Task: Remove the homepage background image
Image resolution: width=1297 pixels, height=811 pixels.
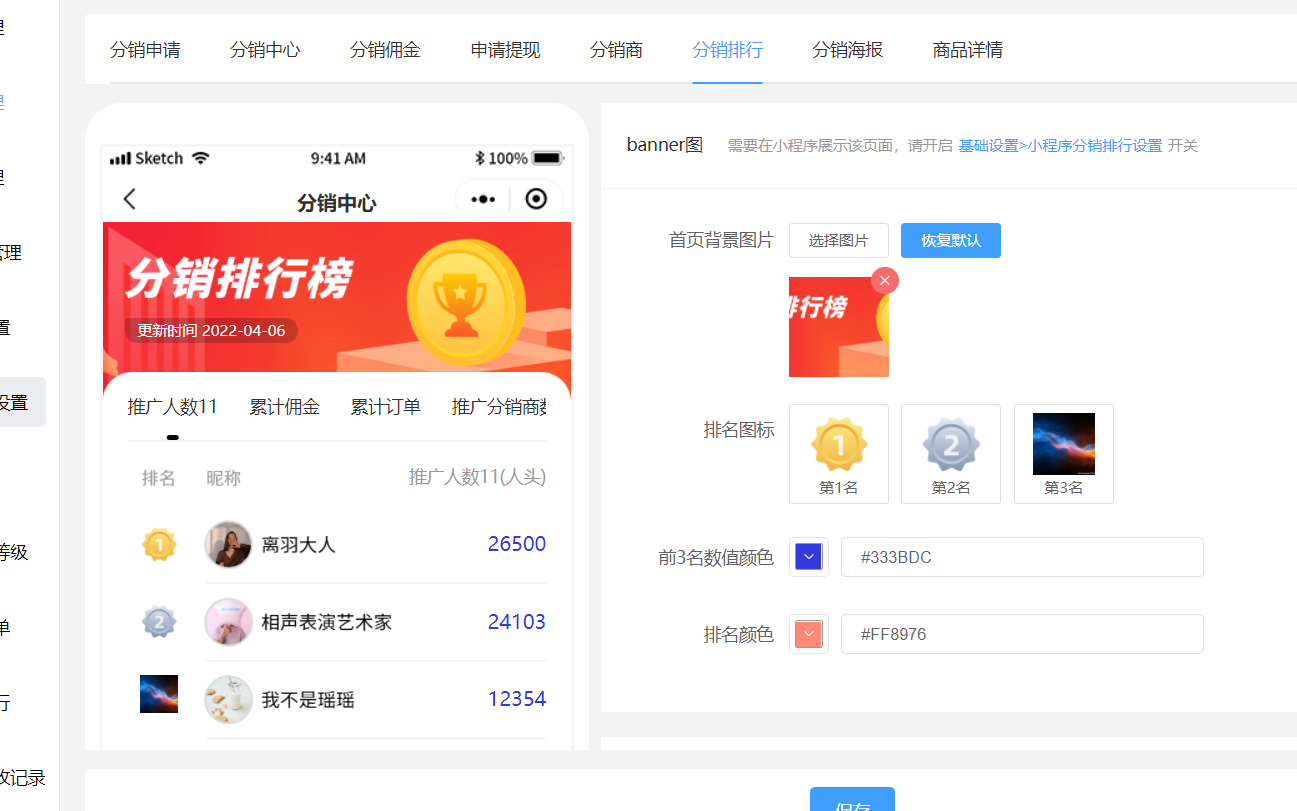Action: 885,281
